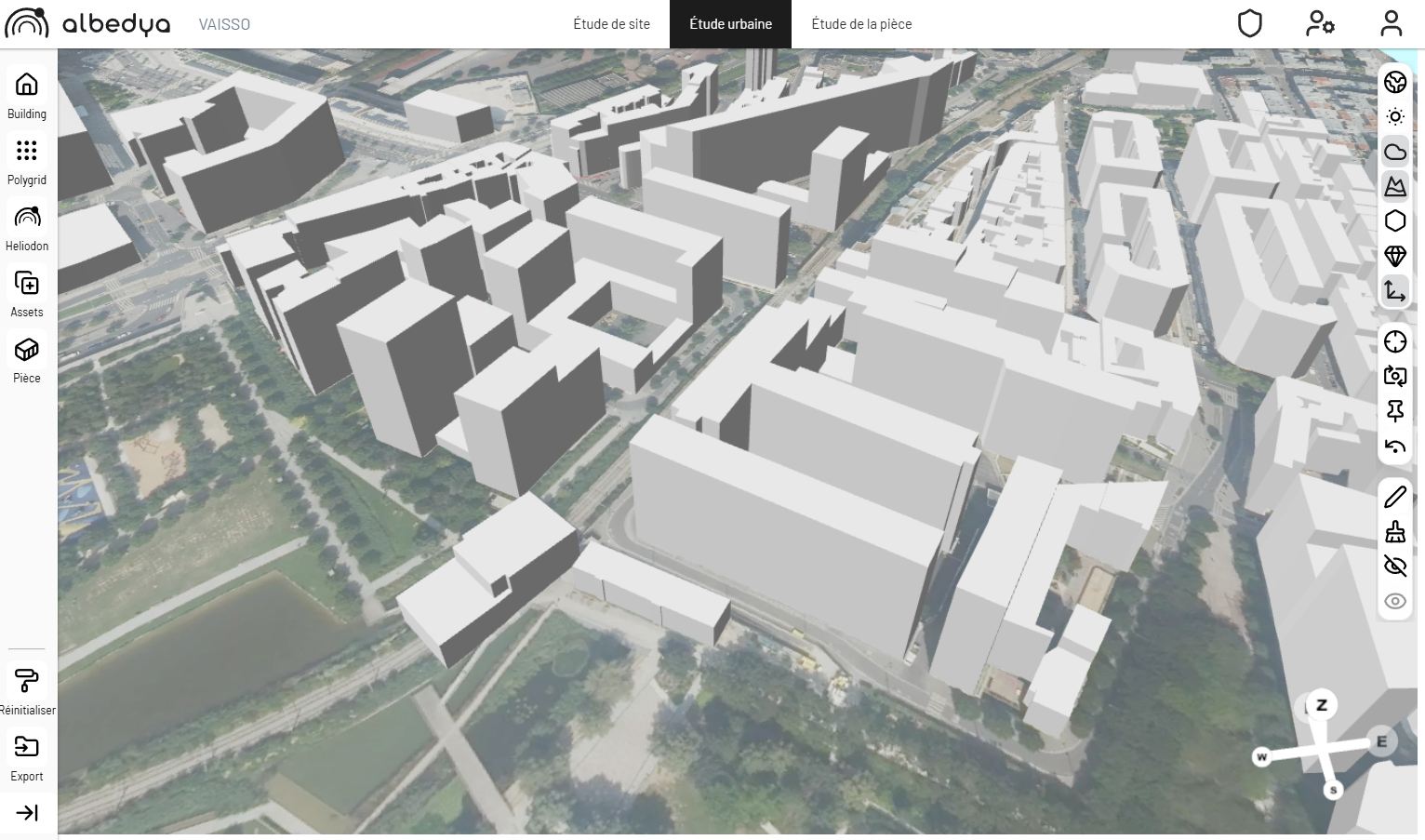Click the S marker on the compass gizmo

tap(1334, 790)
